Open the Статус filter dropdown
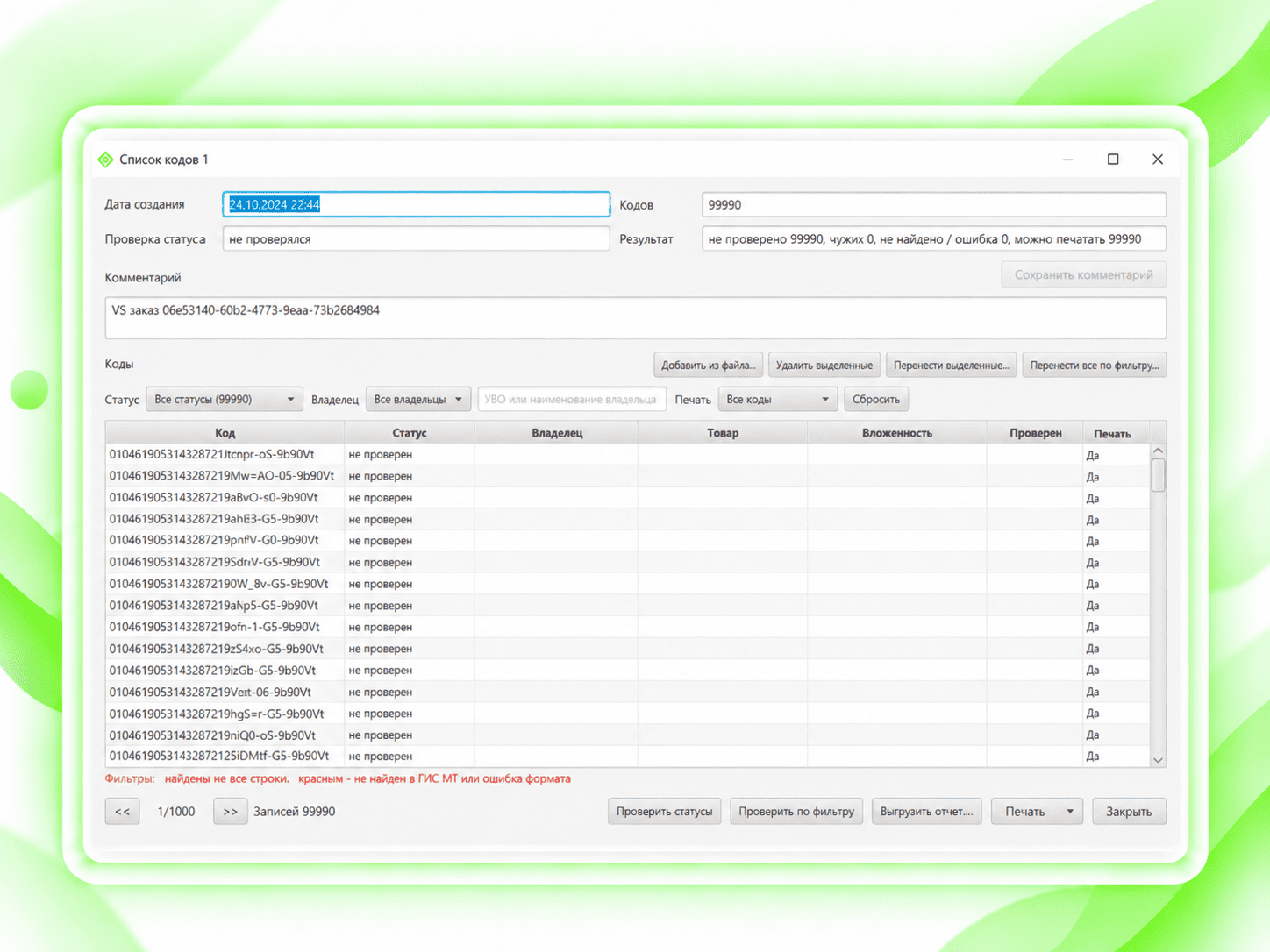This screenshot has width=1270, height=952. 225,400
